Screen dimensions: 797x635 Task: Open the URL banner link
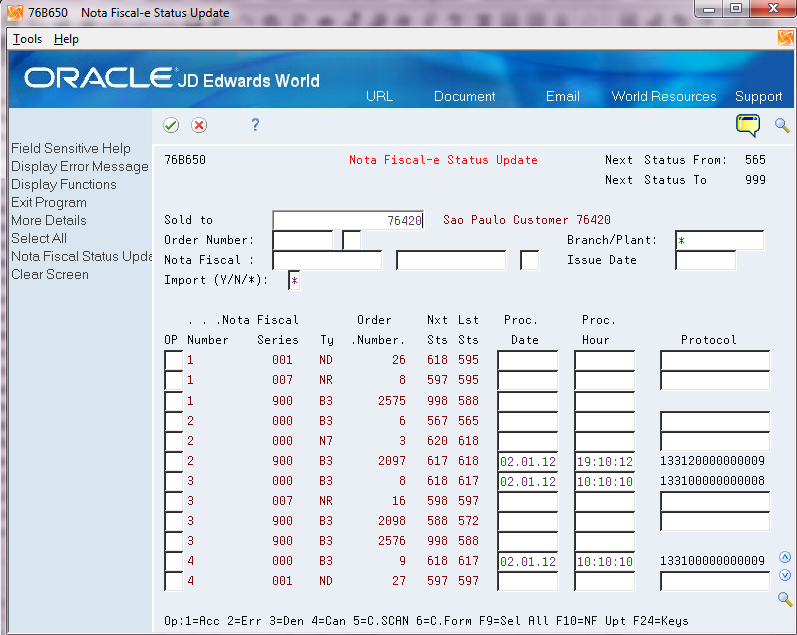(x=379, y=96)
